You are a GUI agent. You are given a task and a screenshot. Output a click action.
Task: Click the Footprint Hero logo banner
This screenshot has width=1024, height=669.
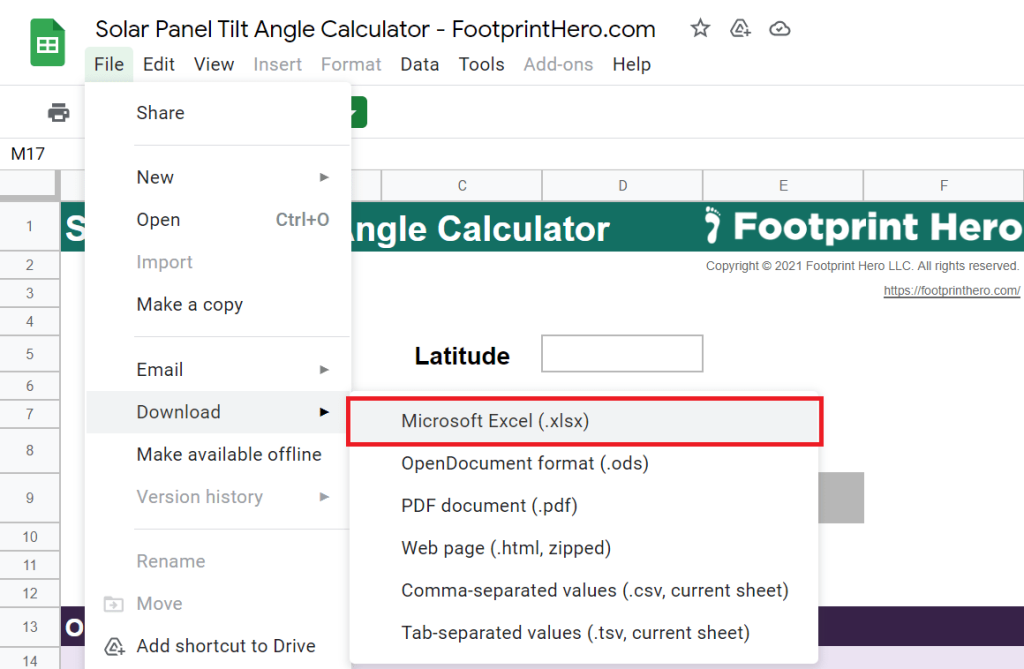[x=862, y=227]
